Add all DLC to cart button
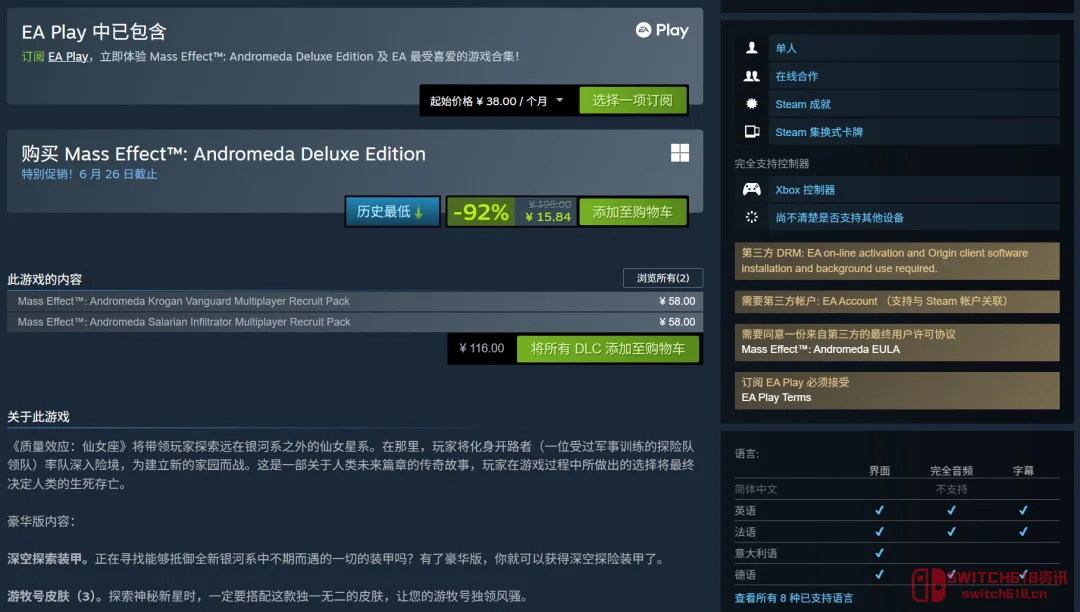This screenshot has height=612, width=1080. pyautogui.click(x=608, y=349)
